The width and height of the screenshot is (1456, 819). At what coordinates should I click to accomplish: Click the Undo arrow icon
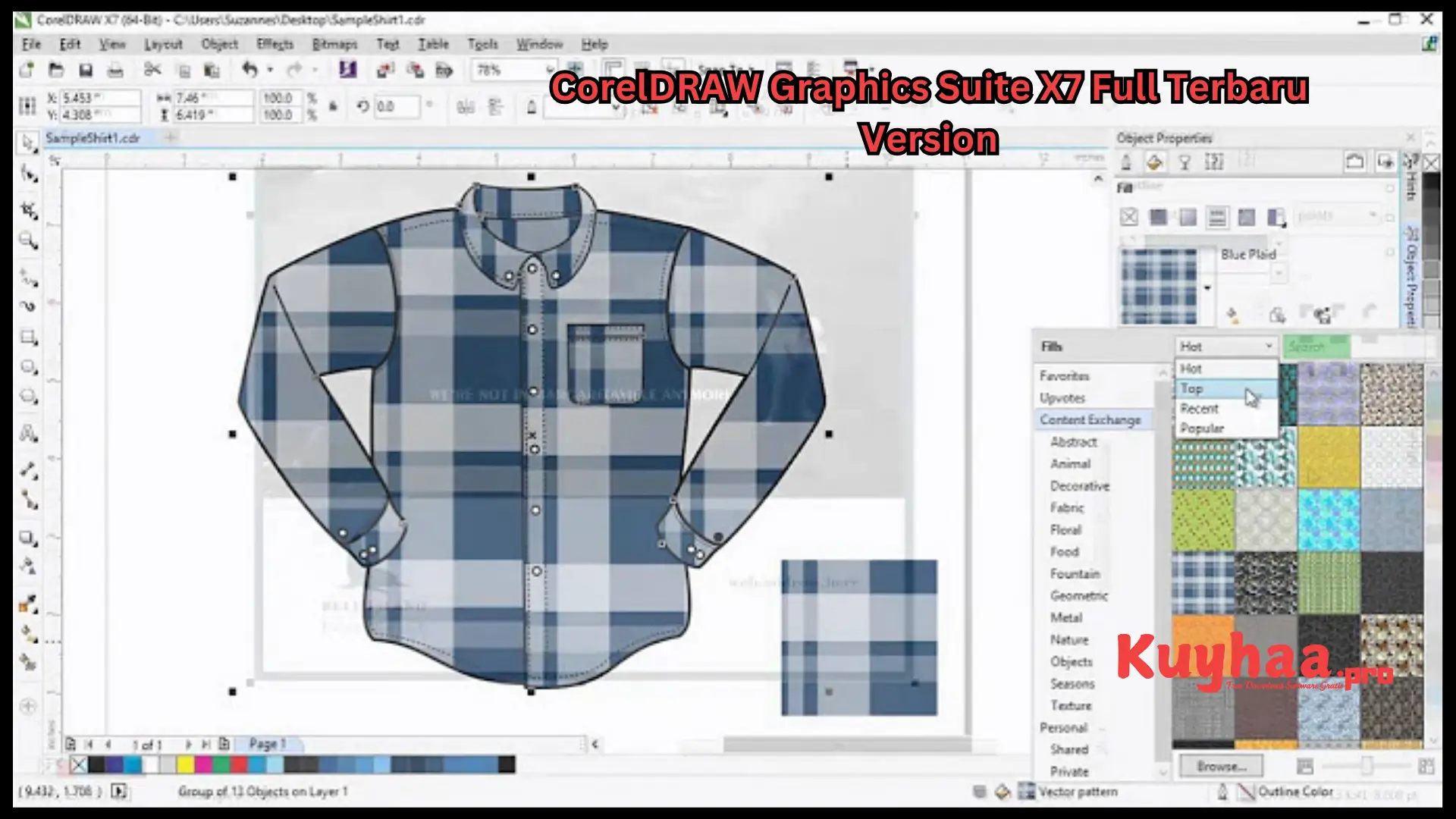pyautogui.click(x=249, y=70)
